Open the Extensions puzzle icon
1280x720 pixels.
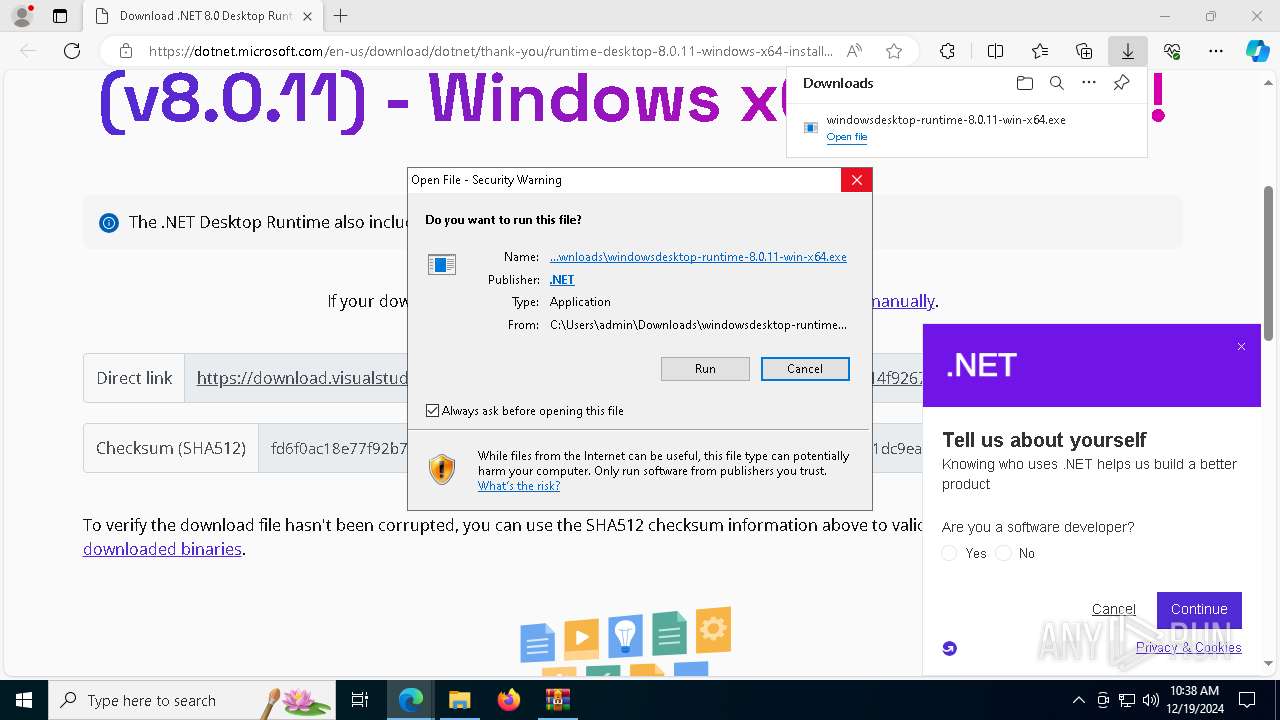click(x=947, y=51)
